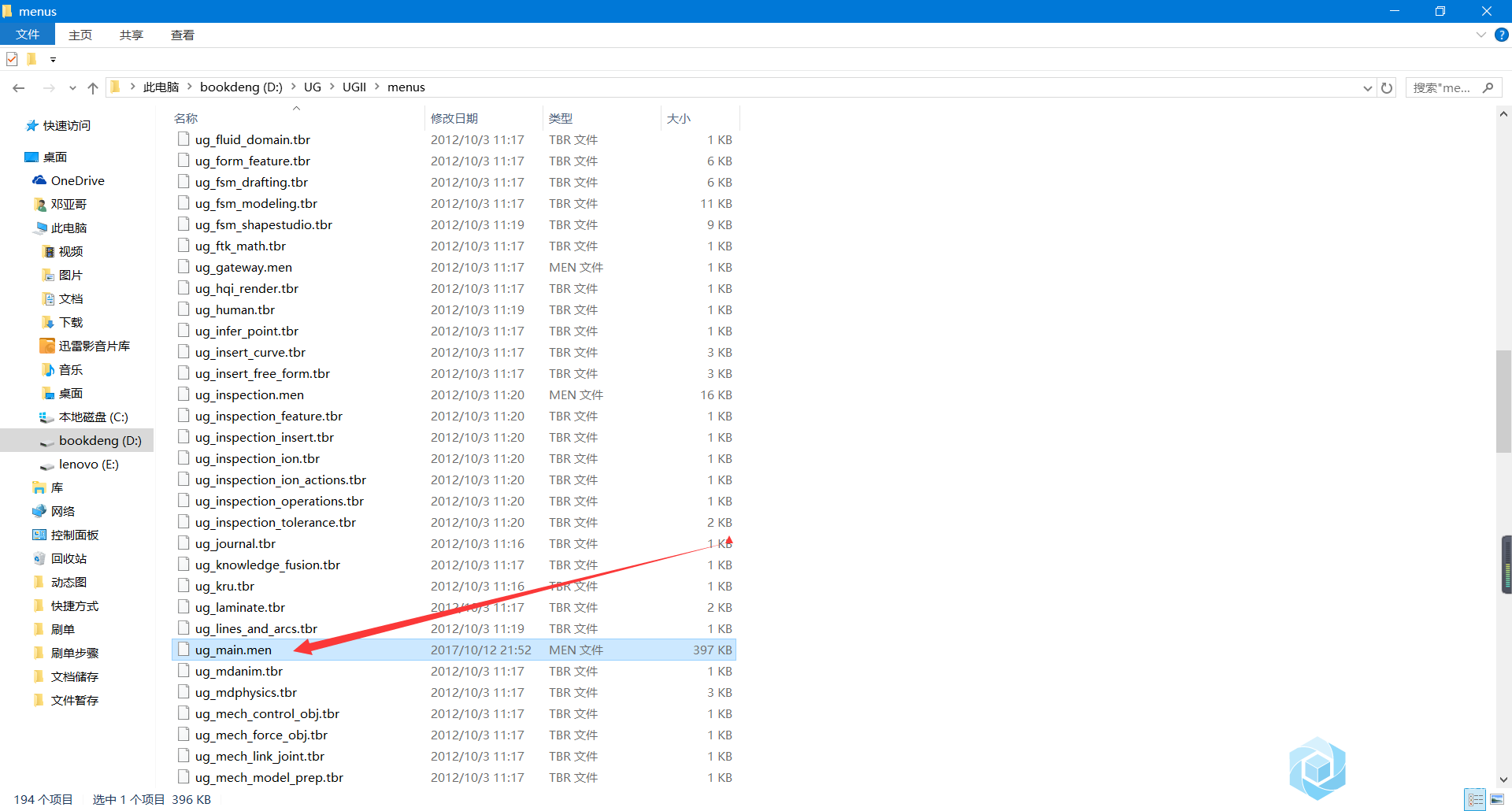The width and height of the screenshot is (1512, 811).
Task: Click the UGII breadcrumb segment
Action: (354, 87)
